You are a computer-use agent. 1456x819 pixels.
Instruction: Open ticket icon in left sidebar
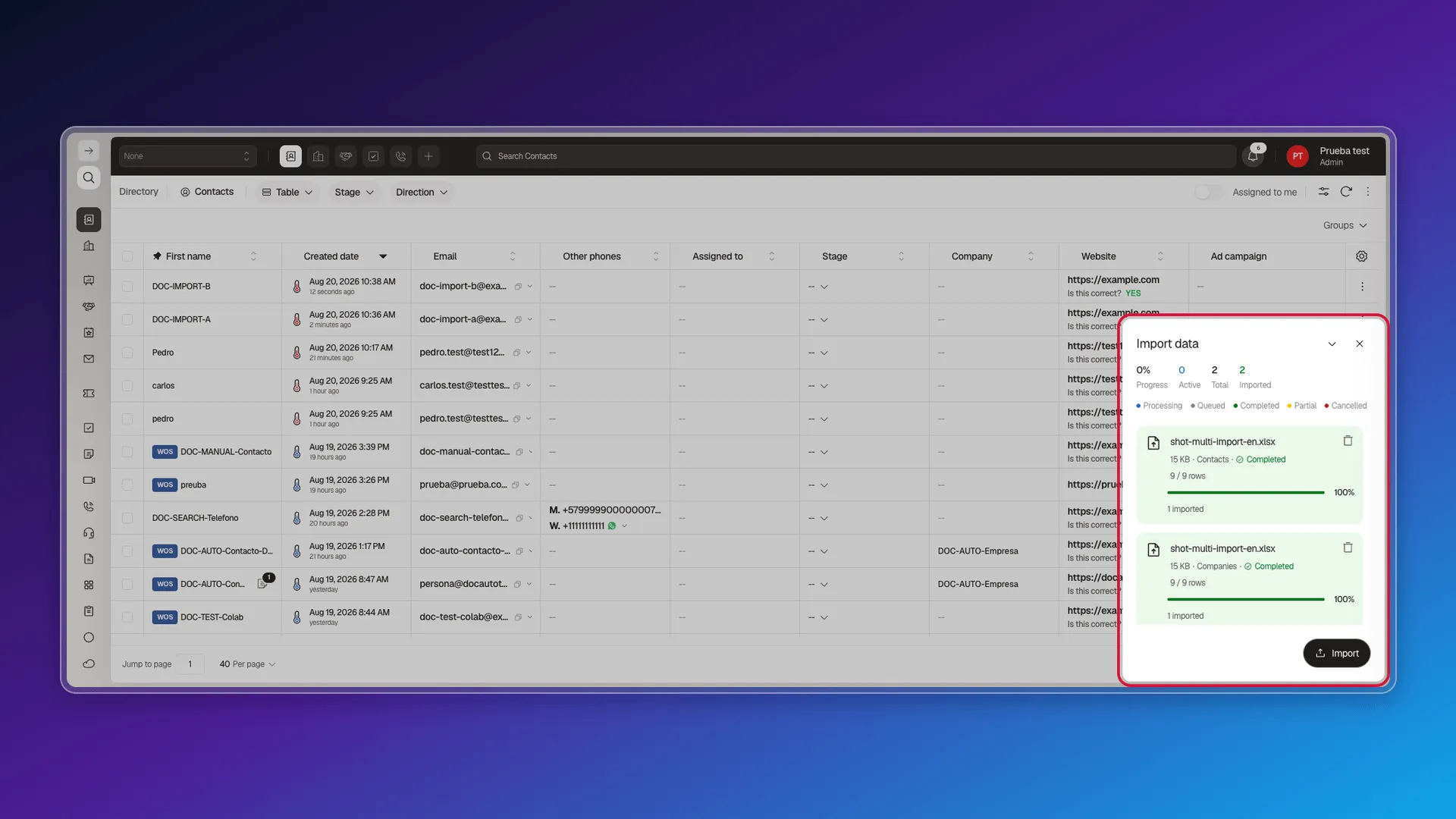pyautogui.click(x=89, y=394)
